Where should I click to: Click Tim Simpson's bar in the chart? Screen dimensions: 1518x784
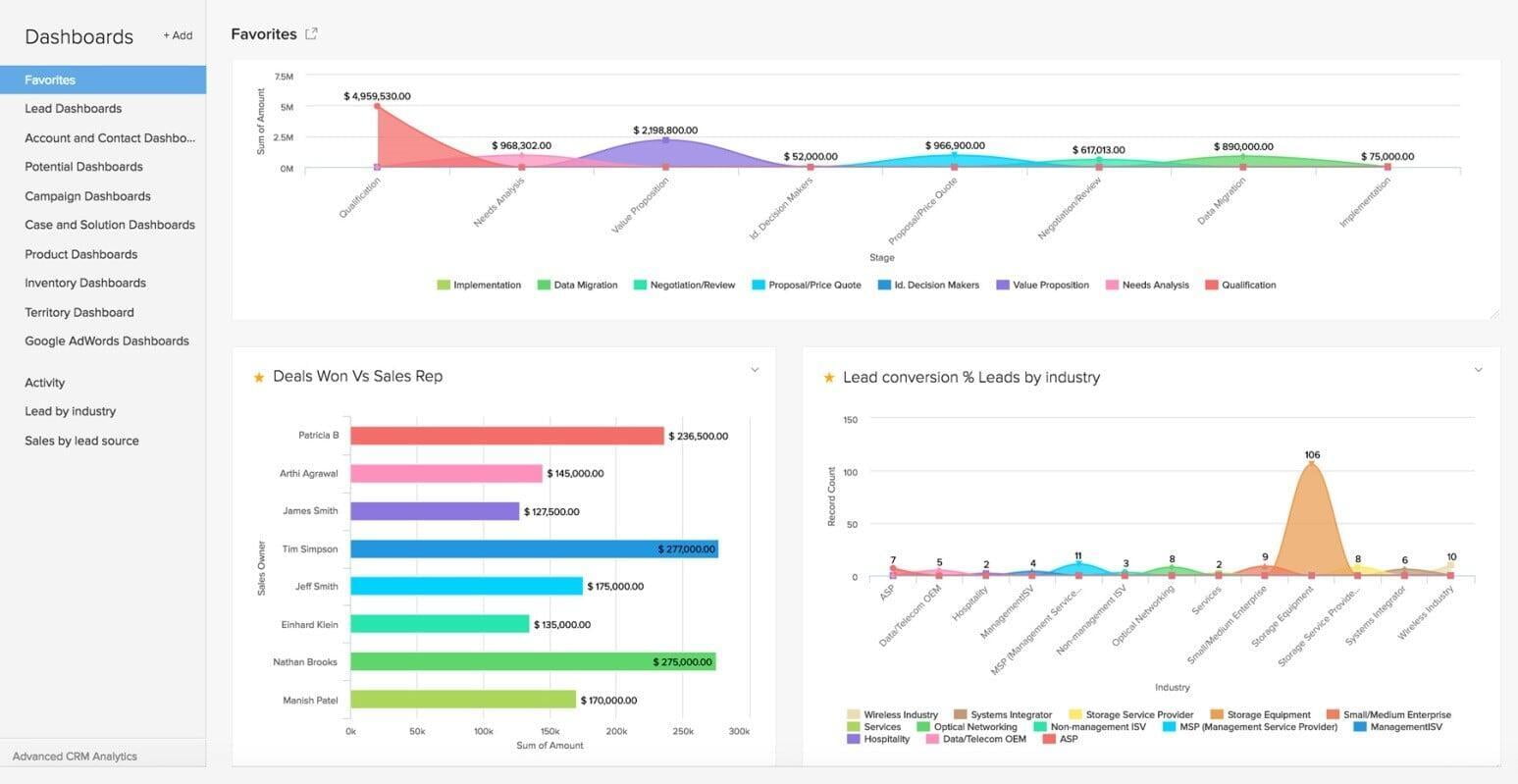[535, 549]
